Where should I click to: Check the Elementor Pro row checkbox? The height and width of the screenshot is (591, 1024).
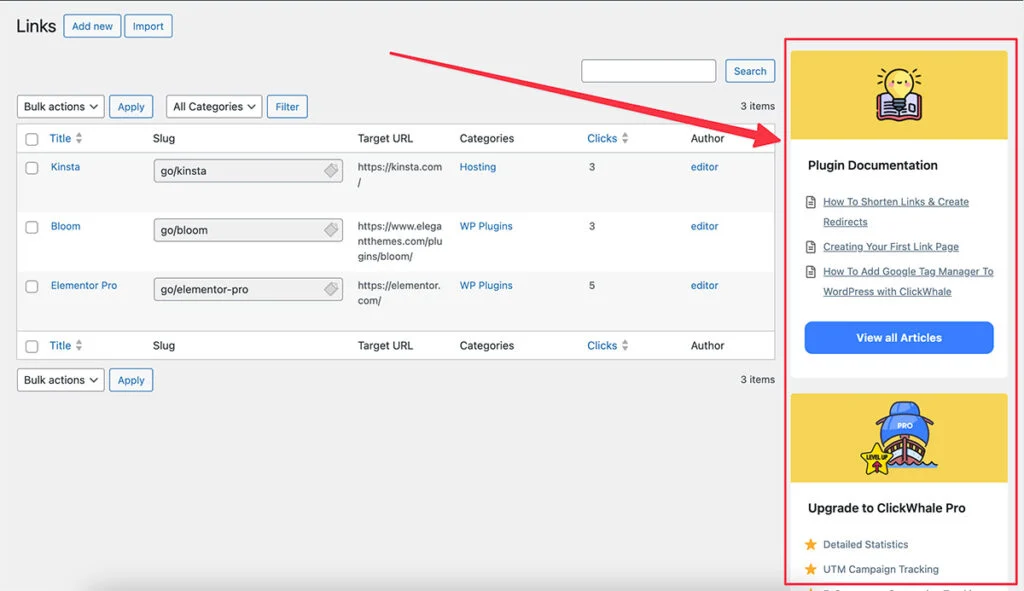tap(31, 287)
